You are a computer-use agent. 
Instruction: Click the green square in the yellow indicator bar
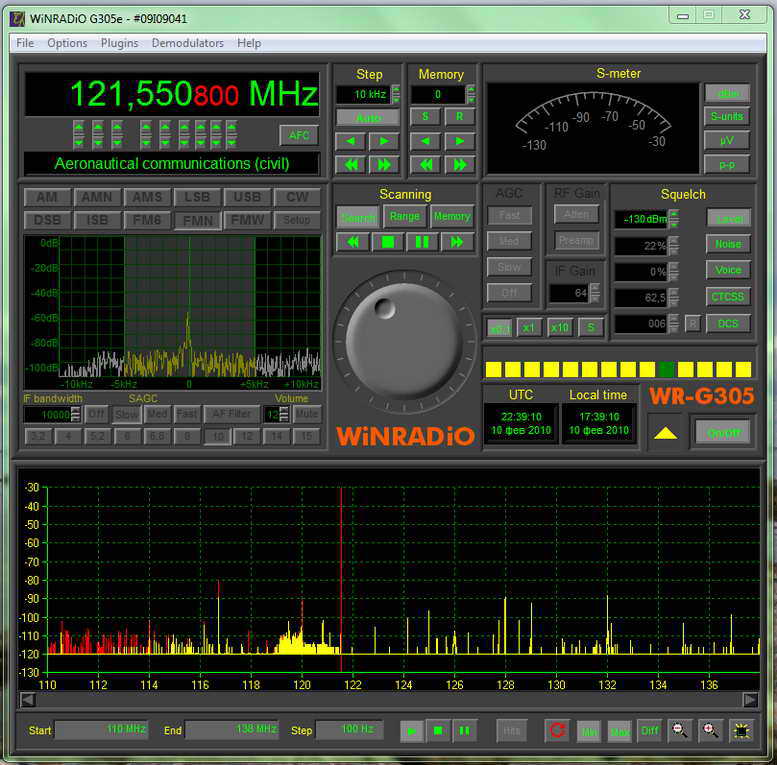(666, 370)
